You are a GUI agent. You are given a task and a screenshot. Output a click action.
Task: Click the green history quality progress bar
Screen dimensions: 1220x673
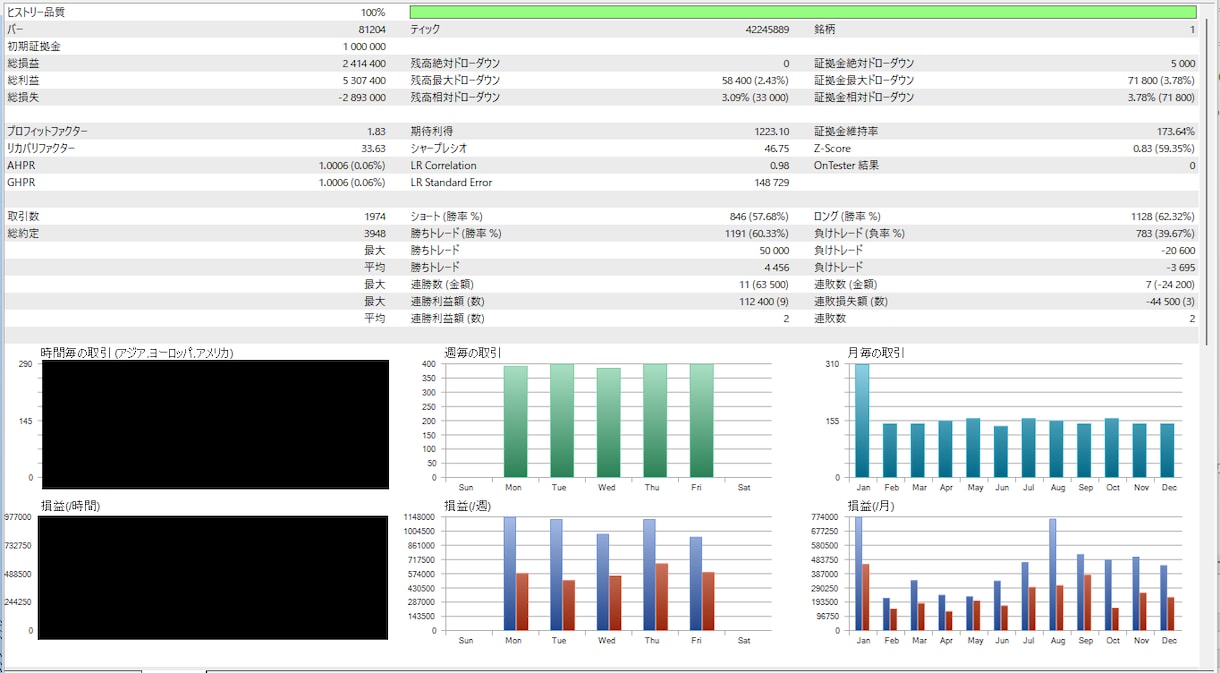(803, 12)
